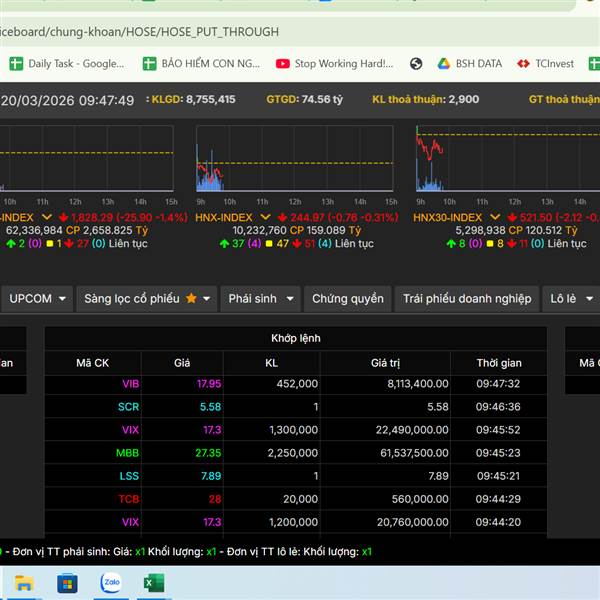Select the TCB ticker symbol

[x=129, y=499]
